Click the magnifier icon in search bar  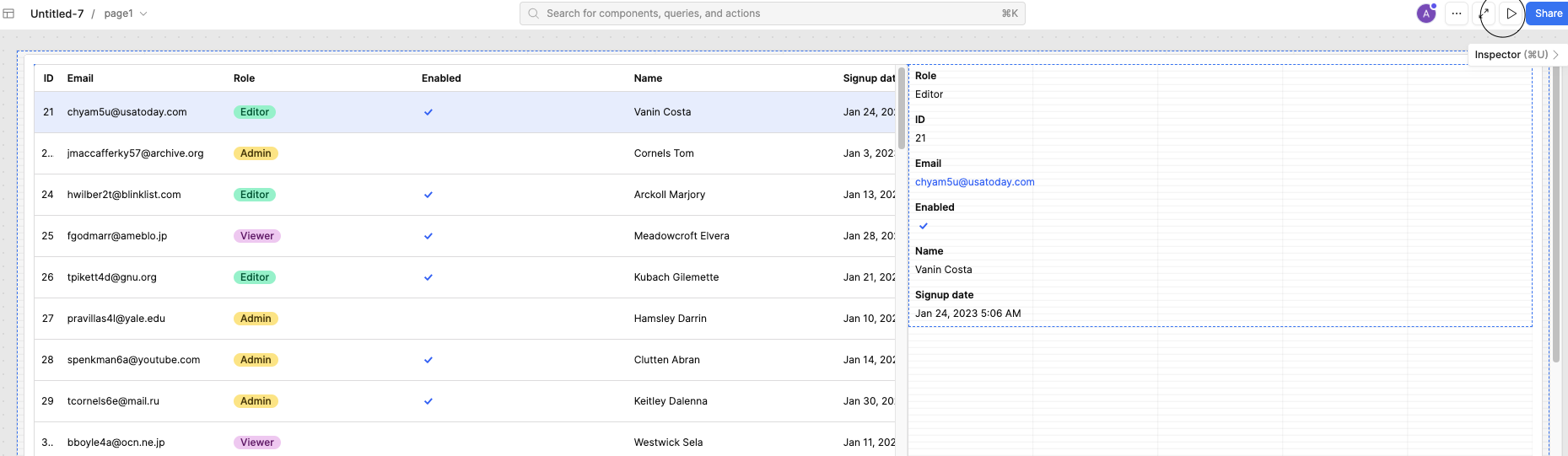[x=534, y=13]
